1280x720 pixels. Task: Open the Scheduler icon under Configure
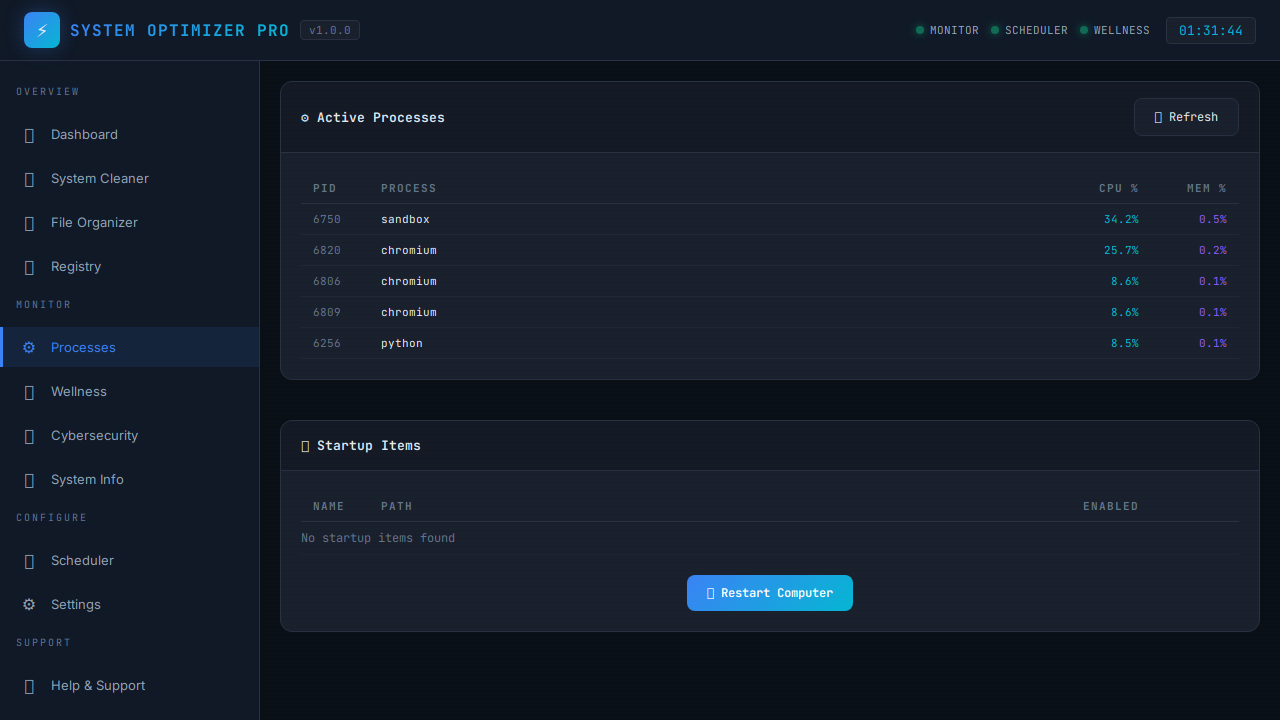29,560
